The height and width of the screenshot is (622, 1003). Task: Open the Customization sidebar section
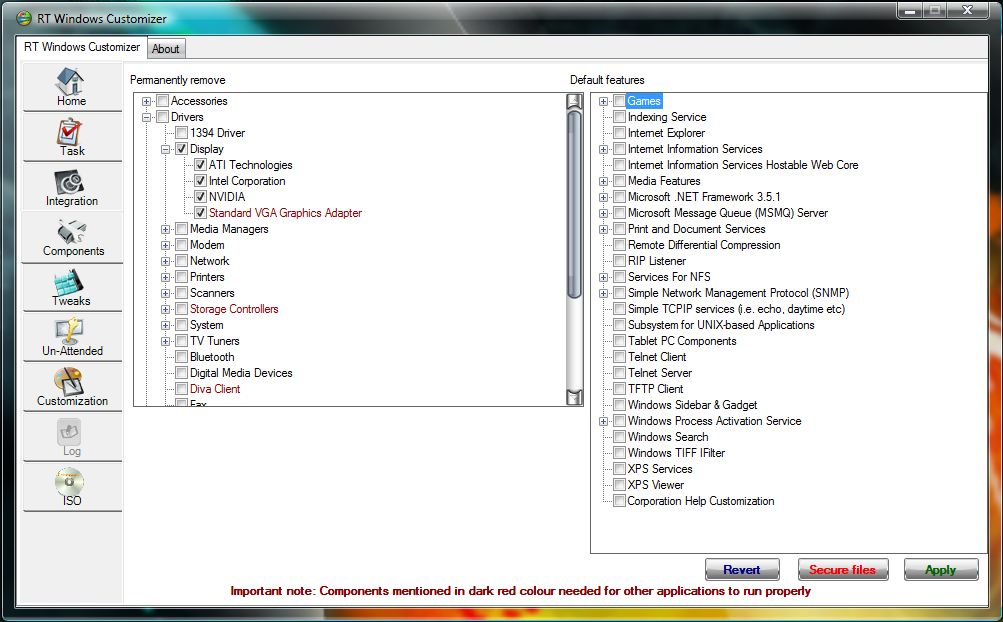pos(72,387)
